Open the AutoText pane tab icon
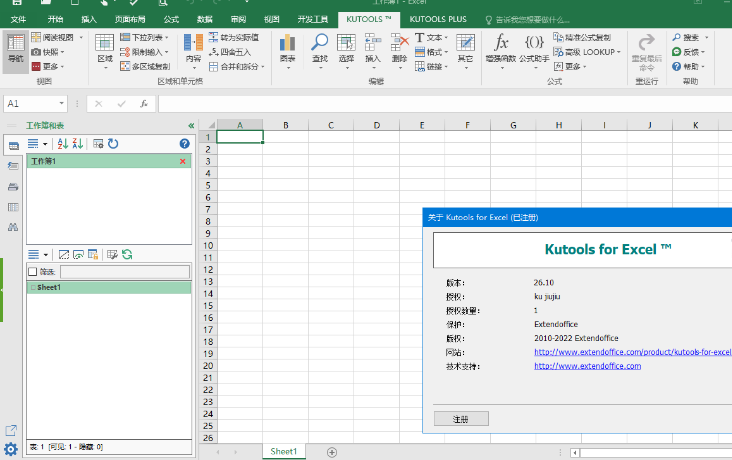This screenshot has width=732, height=460. coord(13,166)
